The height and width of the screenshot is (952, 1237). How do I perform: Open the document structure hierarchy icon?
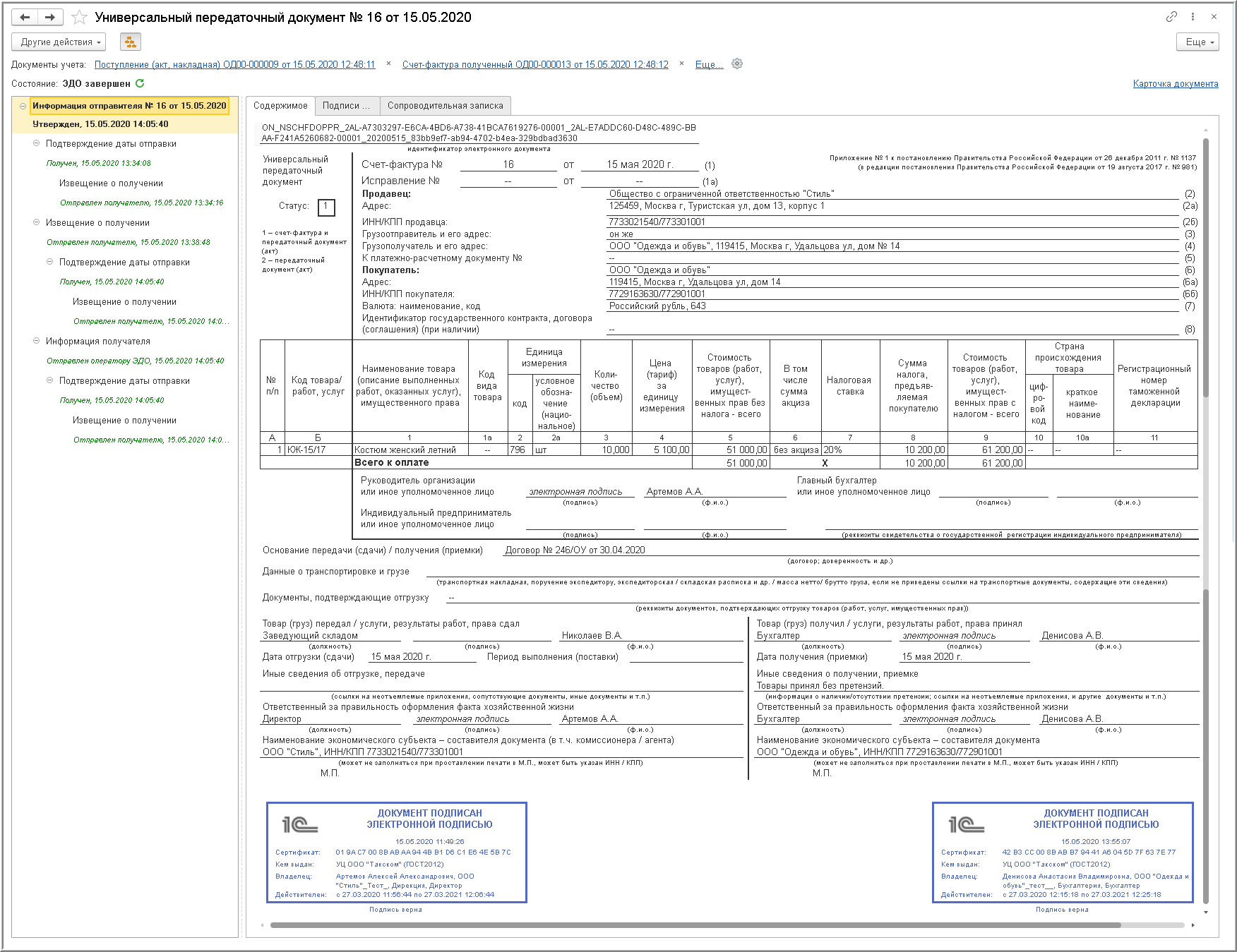pos(131,42)
